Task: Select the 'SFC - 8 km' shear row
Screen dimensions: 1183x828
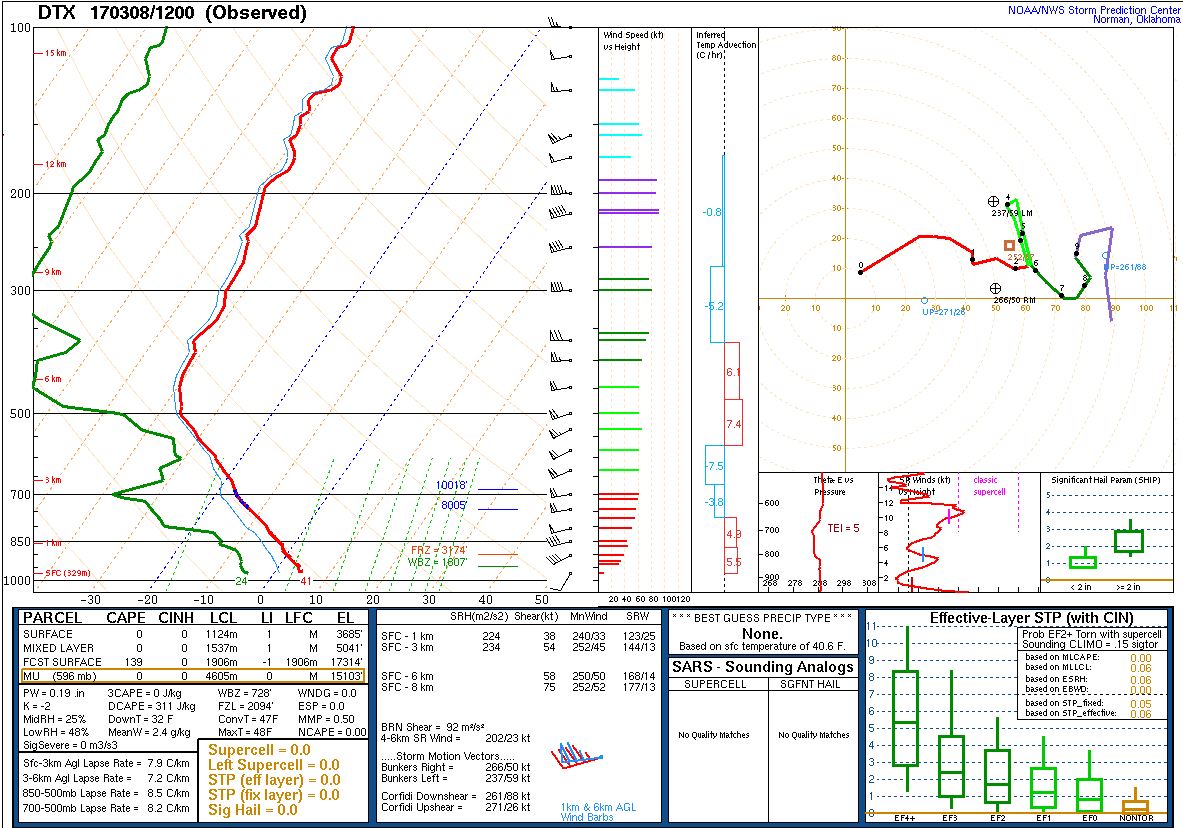Action: pyautogui.click(x=519, y=687)
